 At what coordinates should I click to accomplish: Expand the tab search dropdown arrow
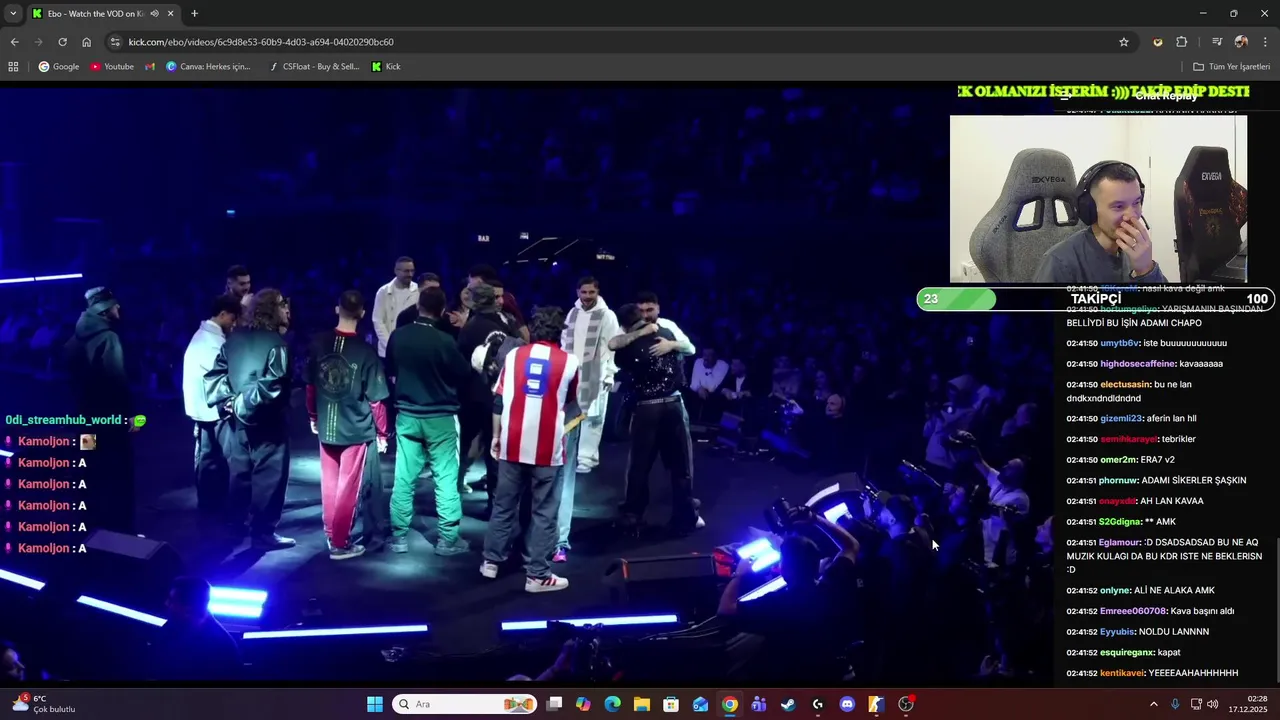pyautogui.click(x=13, y=14)
